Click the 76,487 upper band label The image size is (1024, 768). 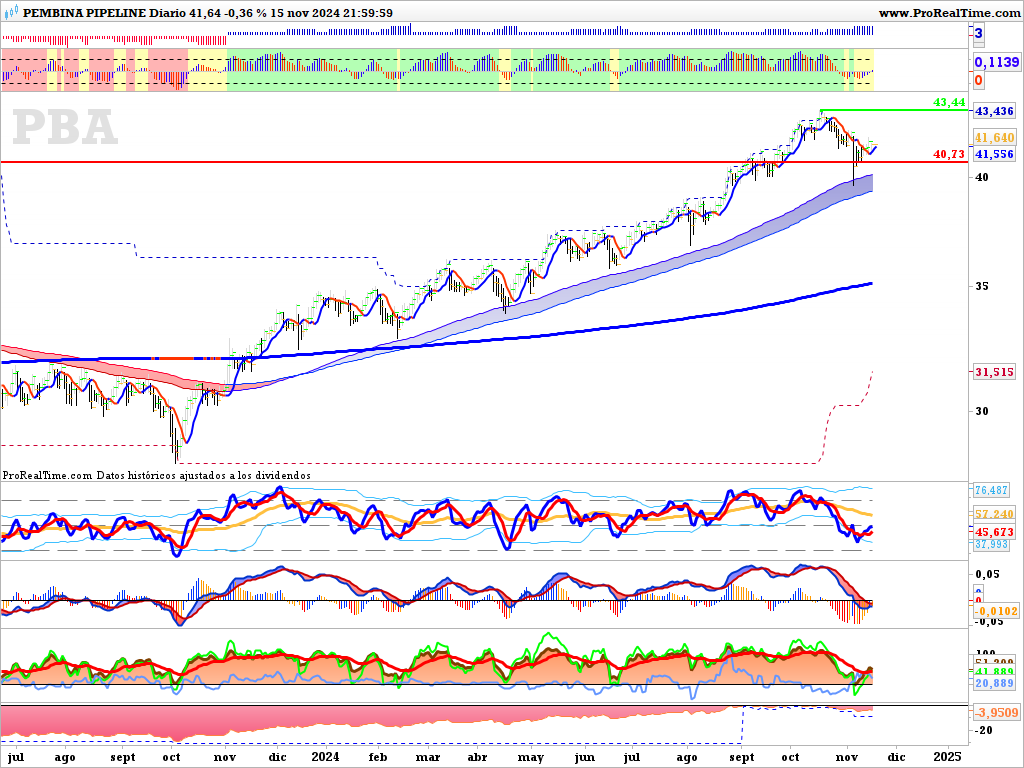991,490
